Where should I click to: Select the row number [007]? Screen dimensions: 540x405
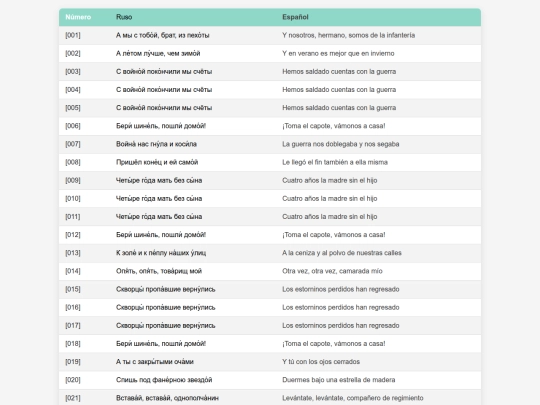[x=73, y=144]
